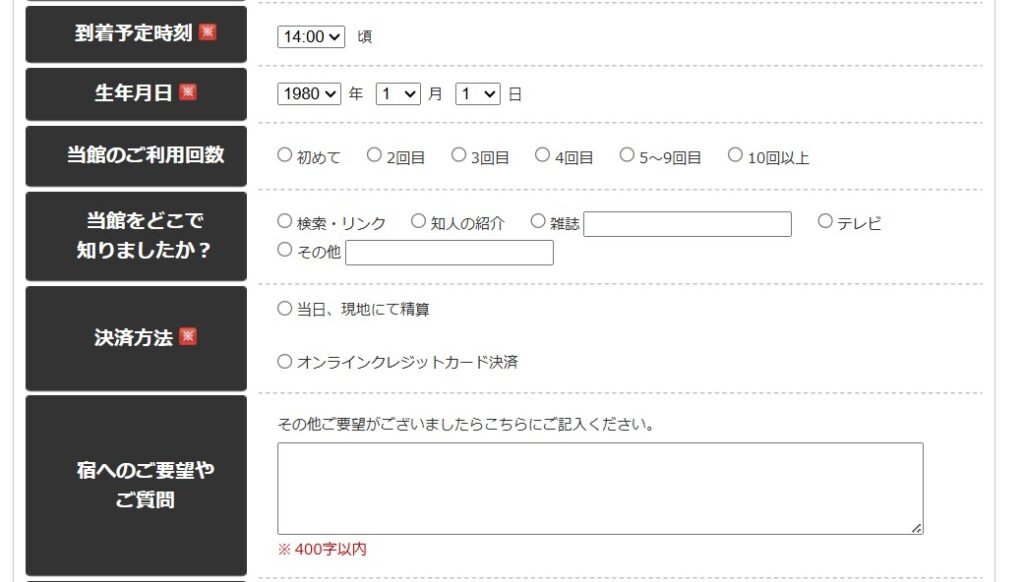Viewport: 1024px width, 582px height.
Task: Select the 4回目 visit option
Action: pyautogui.click(x=543, y=155)
